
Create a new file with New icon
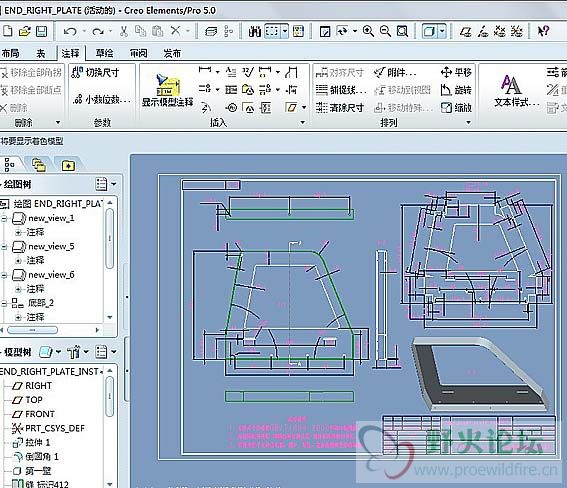point(8,31)
